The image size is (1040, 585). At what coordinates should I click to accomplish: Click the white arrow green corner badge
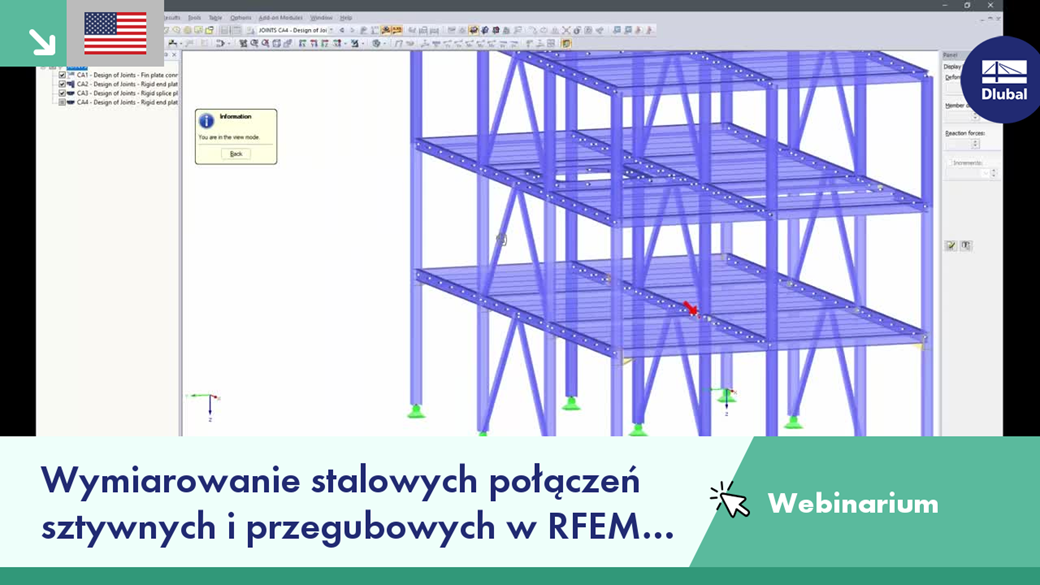tap(42, 41)
